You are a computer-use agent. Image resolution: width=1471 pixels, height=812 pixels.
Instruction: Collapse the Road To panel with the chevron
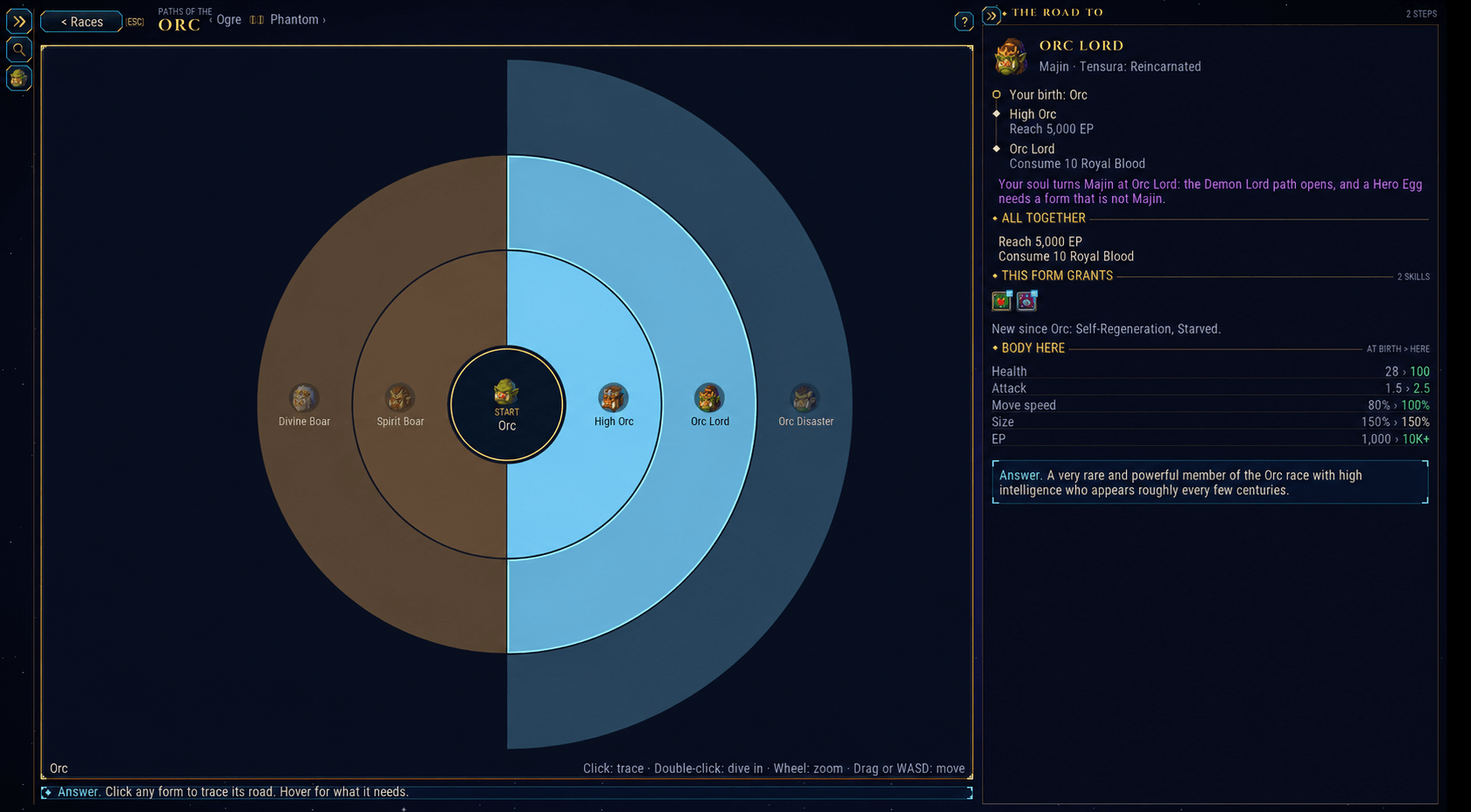(991, 16)
